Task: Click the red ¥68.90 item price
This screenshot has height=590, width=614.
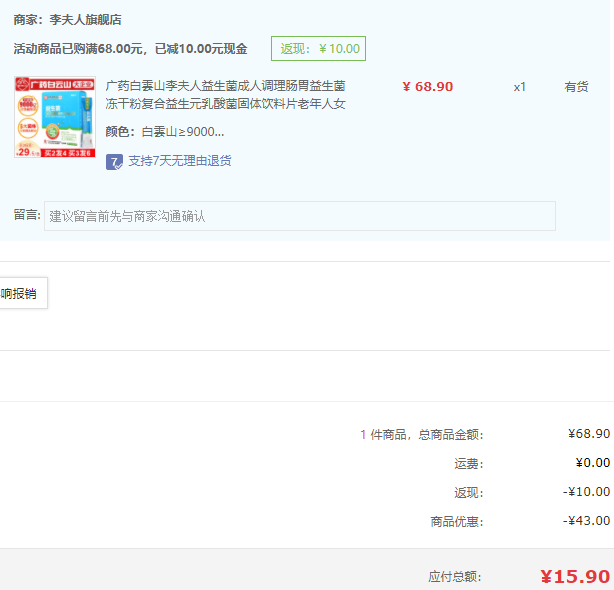Action: 427,87
